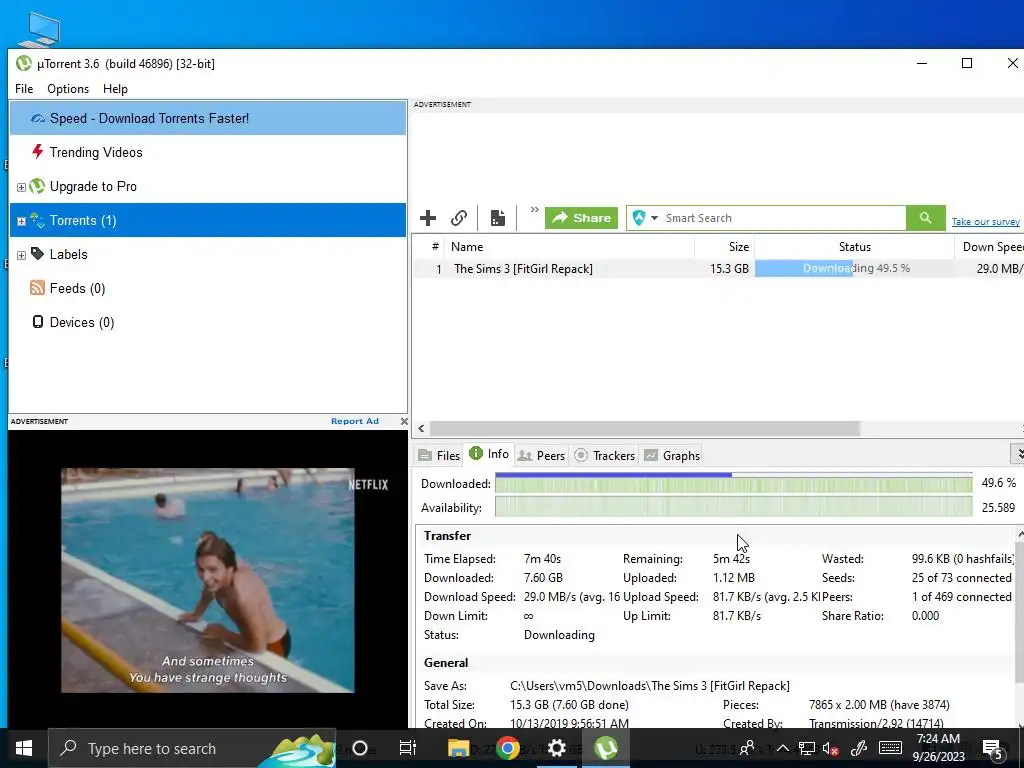Click the network tray icon
Screen dimensions: 1024x768
pyautogui.click(x=807, y=749)
